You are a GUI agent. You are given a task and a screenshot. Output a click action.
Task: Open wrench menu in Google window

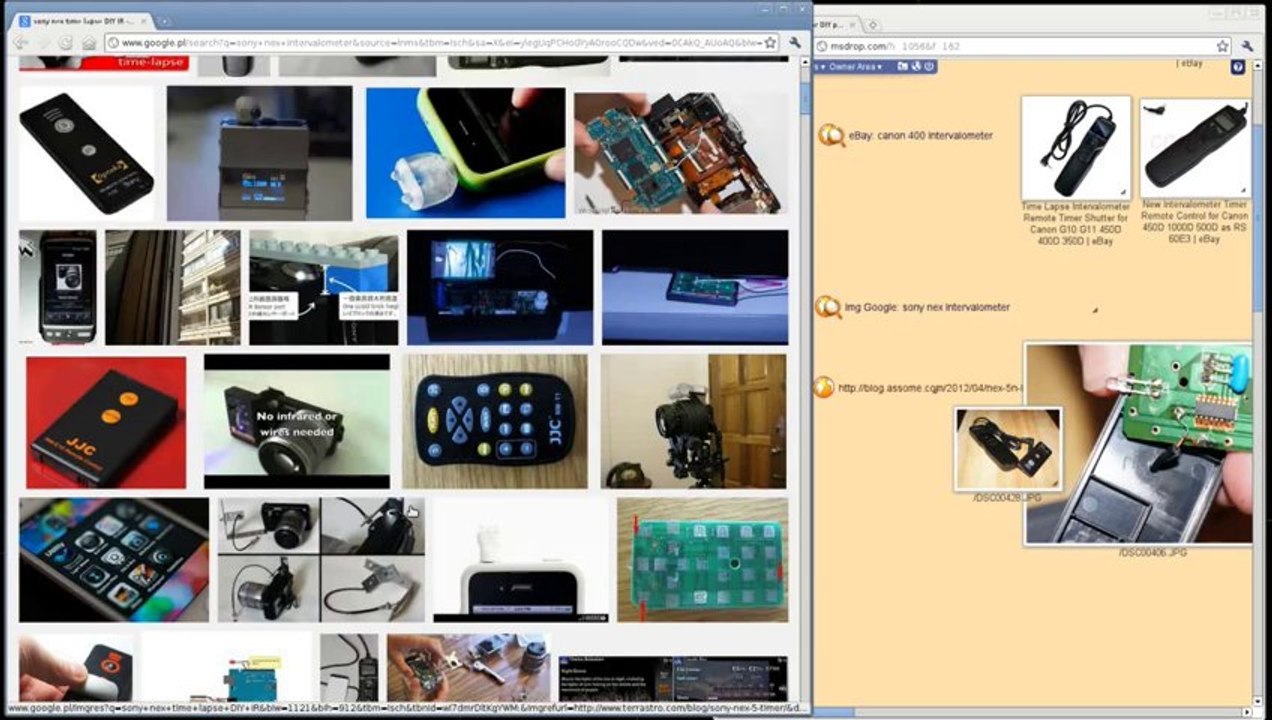pyautogui.click(x=795, y=43)
